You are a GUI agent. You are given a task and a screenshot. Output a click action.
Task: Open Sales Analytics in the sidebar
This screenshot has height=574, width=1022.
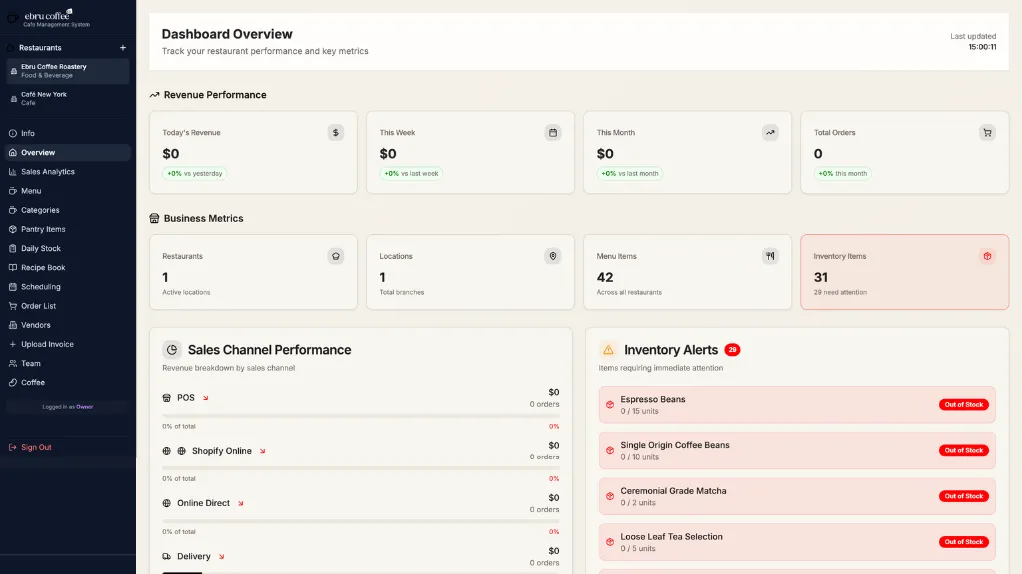(x=48, y=172)
